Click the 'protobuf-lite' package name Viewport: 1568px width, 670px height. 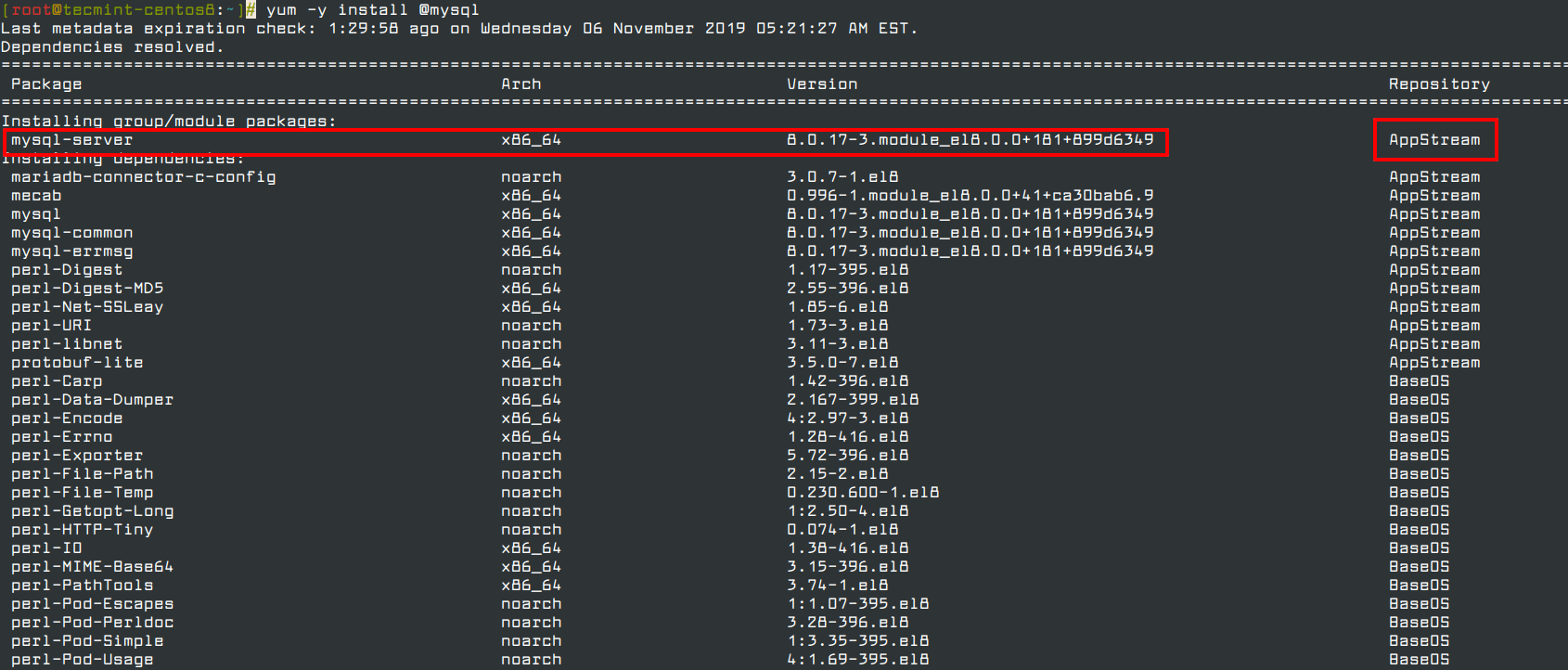(77, 363)
